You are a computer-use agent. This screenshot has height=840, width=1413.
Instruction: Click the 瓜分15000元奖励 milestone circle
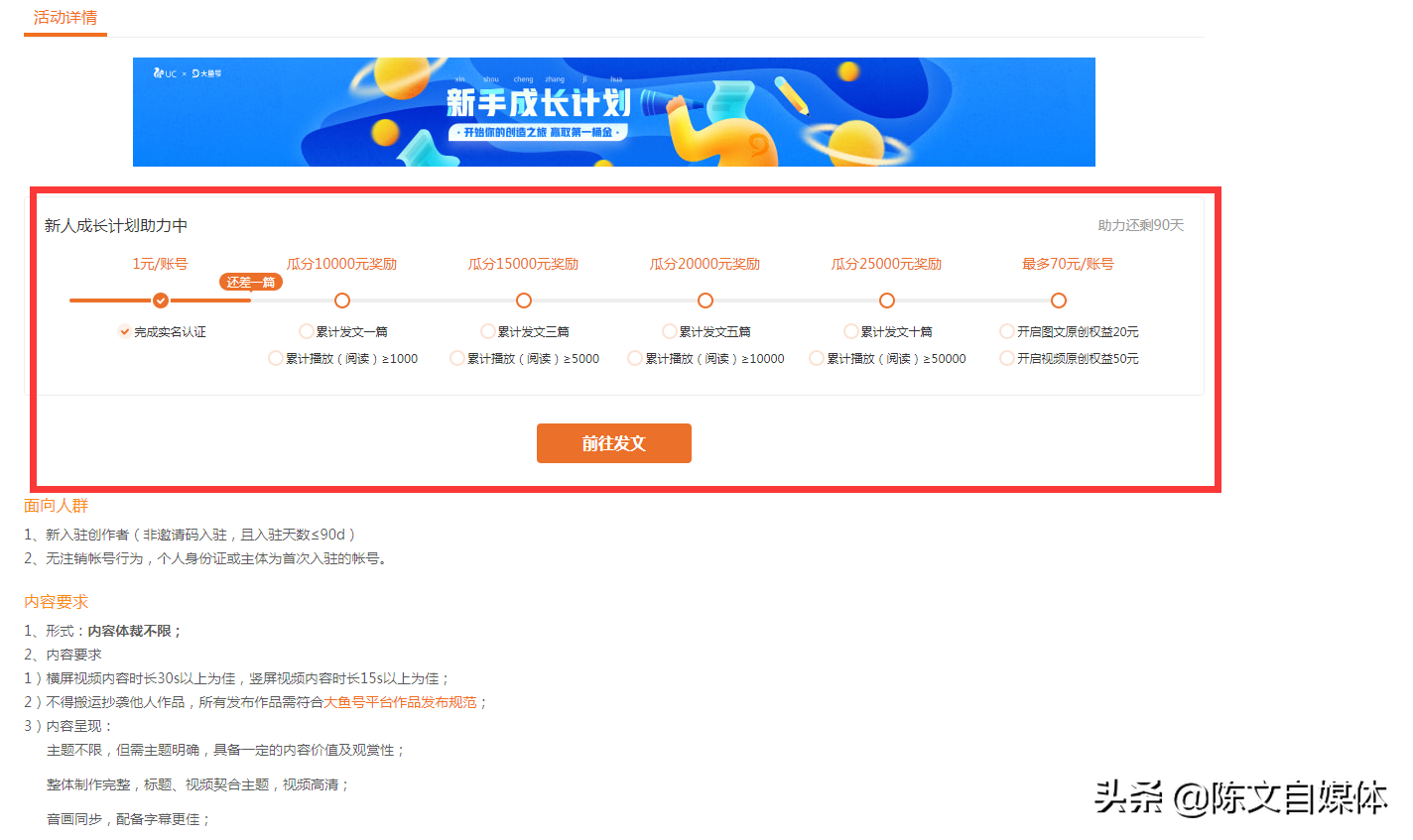tap(524, 300)
